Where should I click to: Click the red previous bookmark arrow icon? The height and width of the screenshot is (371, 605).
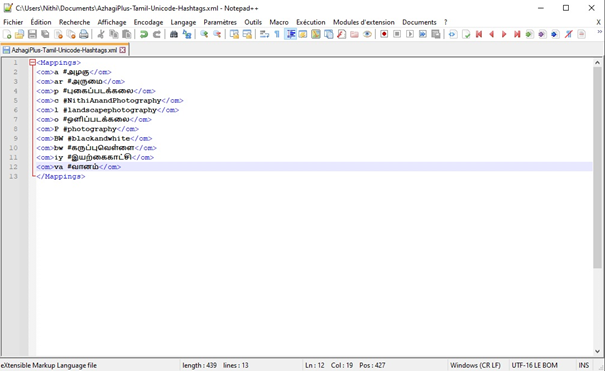pyautogui.click(x=491, y=34)
